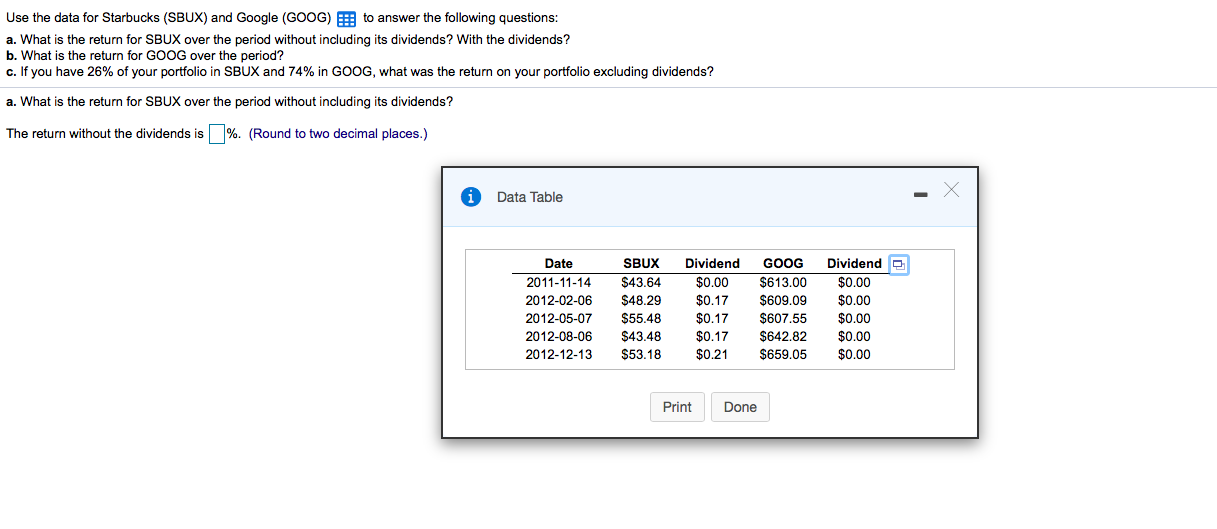Click date cell 2012-02-06

[558, 300]
